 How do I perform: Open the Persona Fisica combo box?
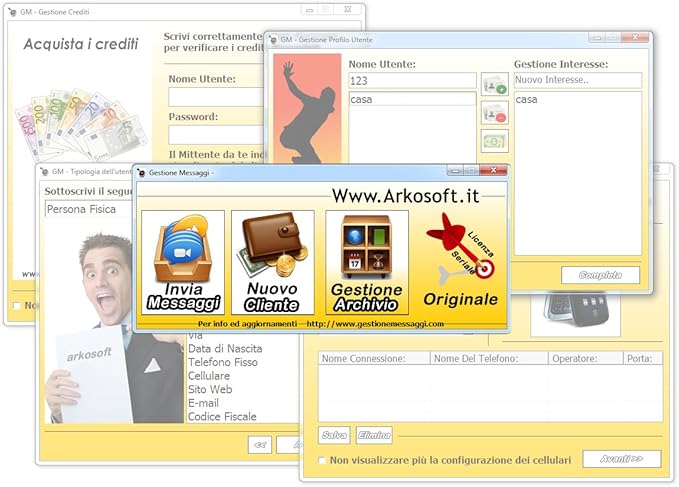pyautogui.click(x=89, y=210)
